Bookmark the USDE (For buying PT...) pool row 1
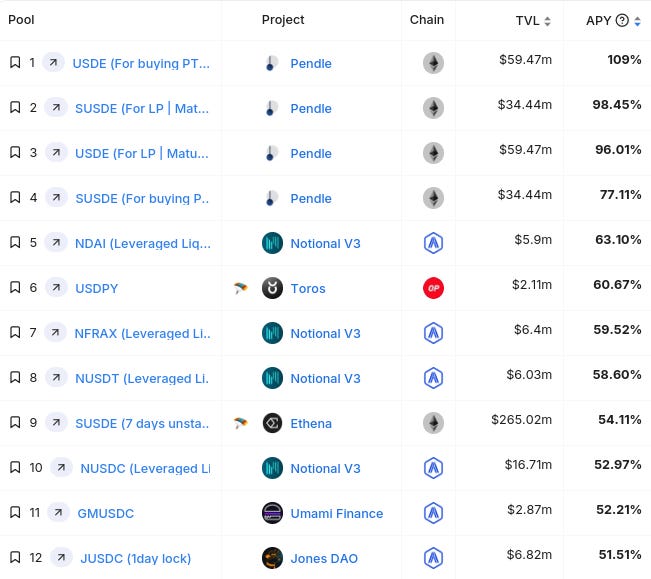This screenshot has width=651, height=579. point(15,62)
